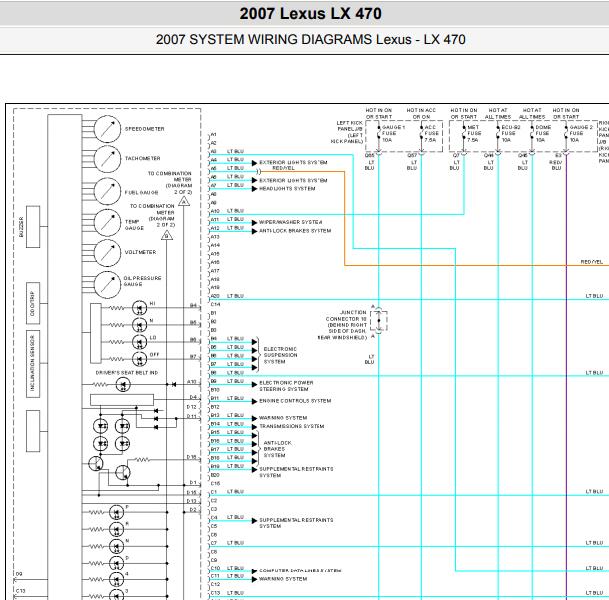
Task: Click the "WIPER/WASHER SYSTEM" reference
Action: point(291,222)
